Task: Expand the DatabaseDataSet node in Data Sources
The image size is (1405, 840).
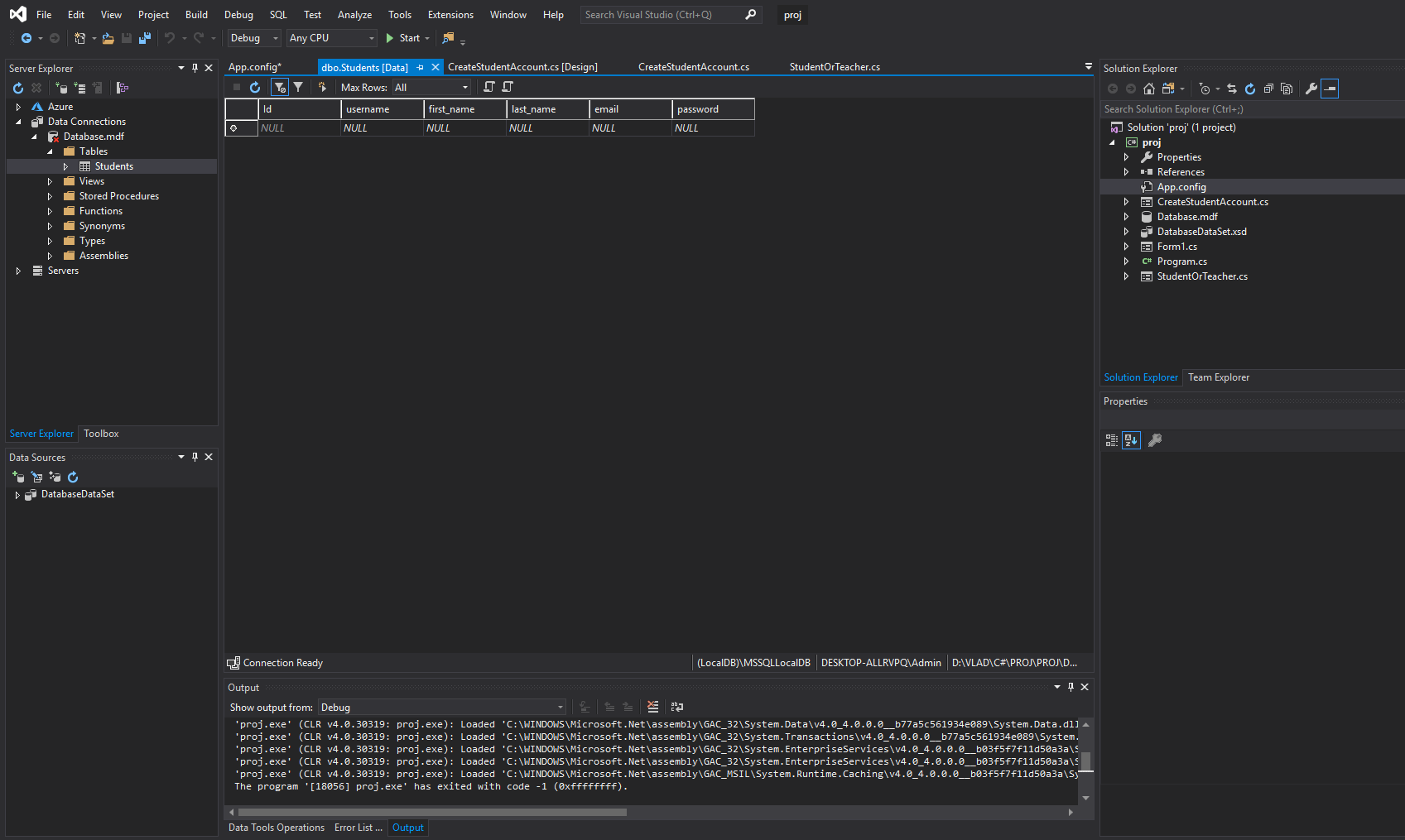Action: [17, 495]
